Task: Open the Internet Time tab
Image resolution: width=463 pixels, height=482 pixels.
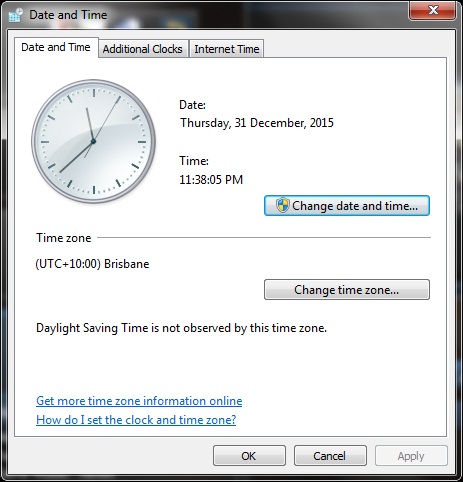Action: point(227,49)
